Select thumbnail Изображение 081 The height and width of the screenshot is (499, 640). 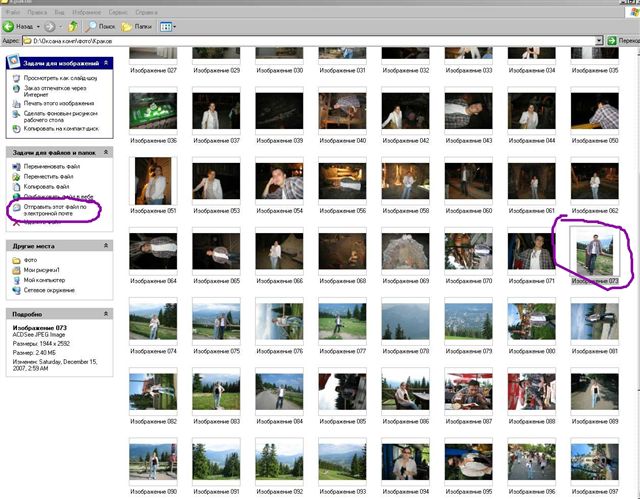tap(595, 321)
